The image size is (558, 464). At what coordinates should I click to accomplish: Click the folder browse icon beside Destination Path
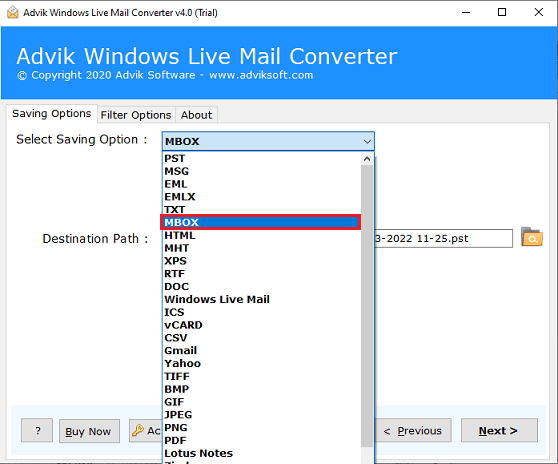click(x=532, y=237)
